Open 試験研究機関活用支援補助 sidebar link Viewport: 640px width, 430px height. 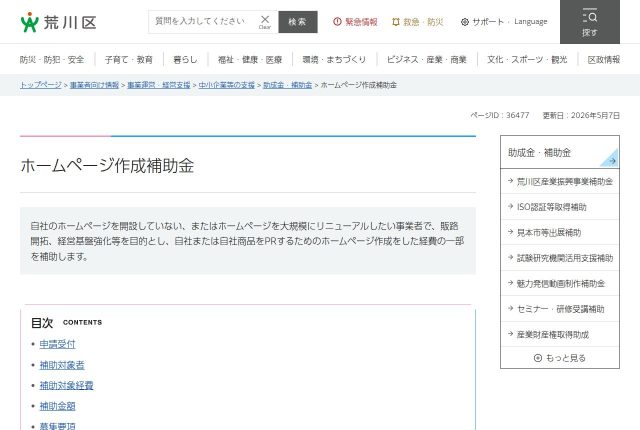coord(560,258)
